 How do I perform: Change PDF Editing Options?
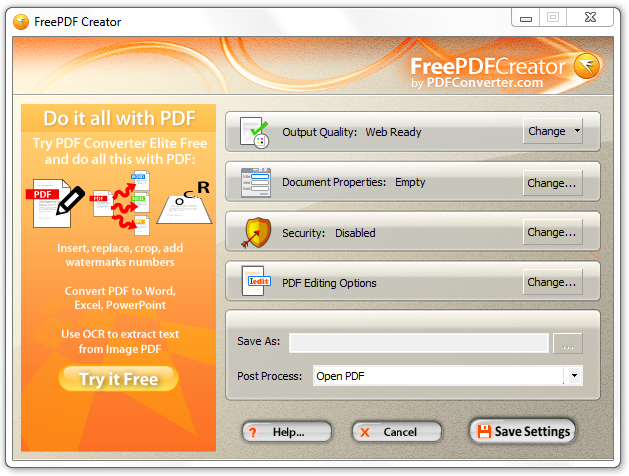552,282
